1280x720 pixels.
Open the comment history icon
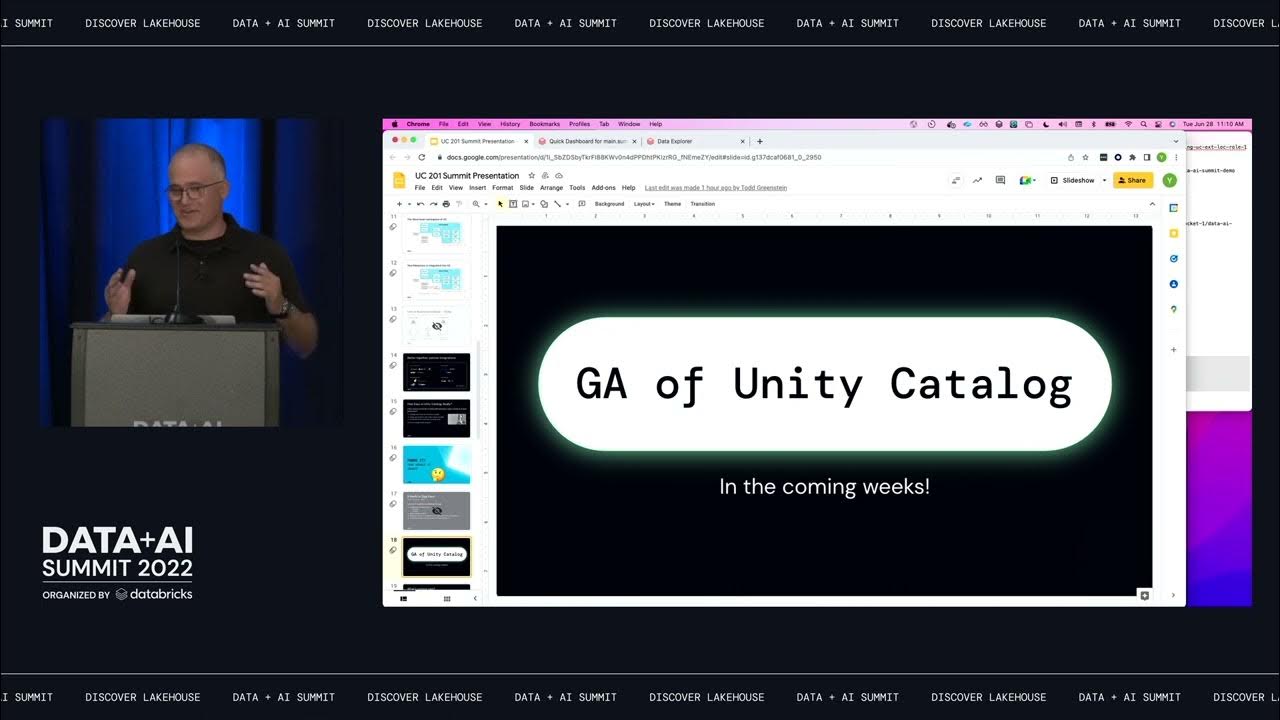(x=1000, y=180)
